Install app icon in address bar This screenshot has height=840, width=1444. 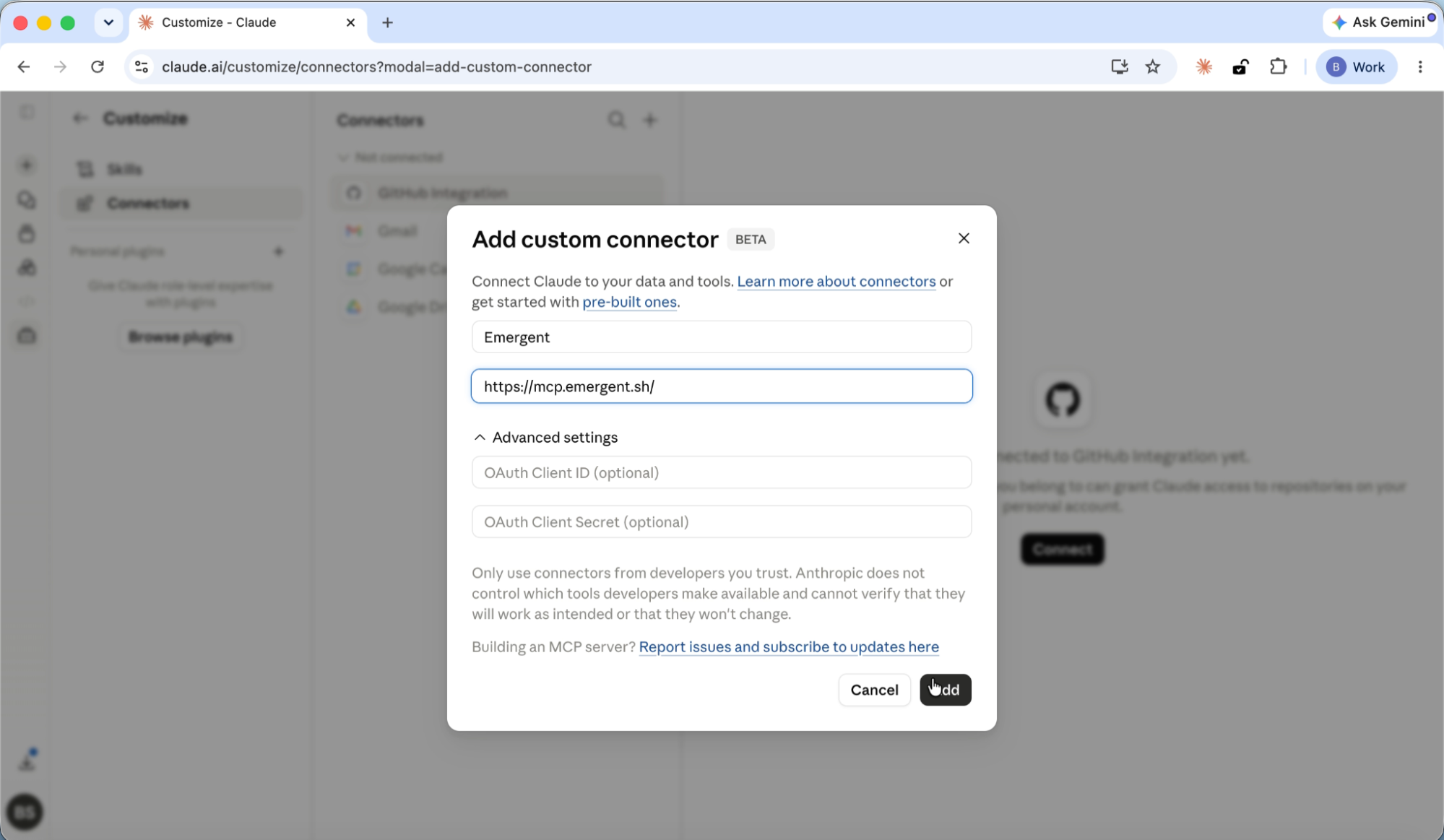click(1119, 67)
